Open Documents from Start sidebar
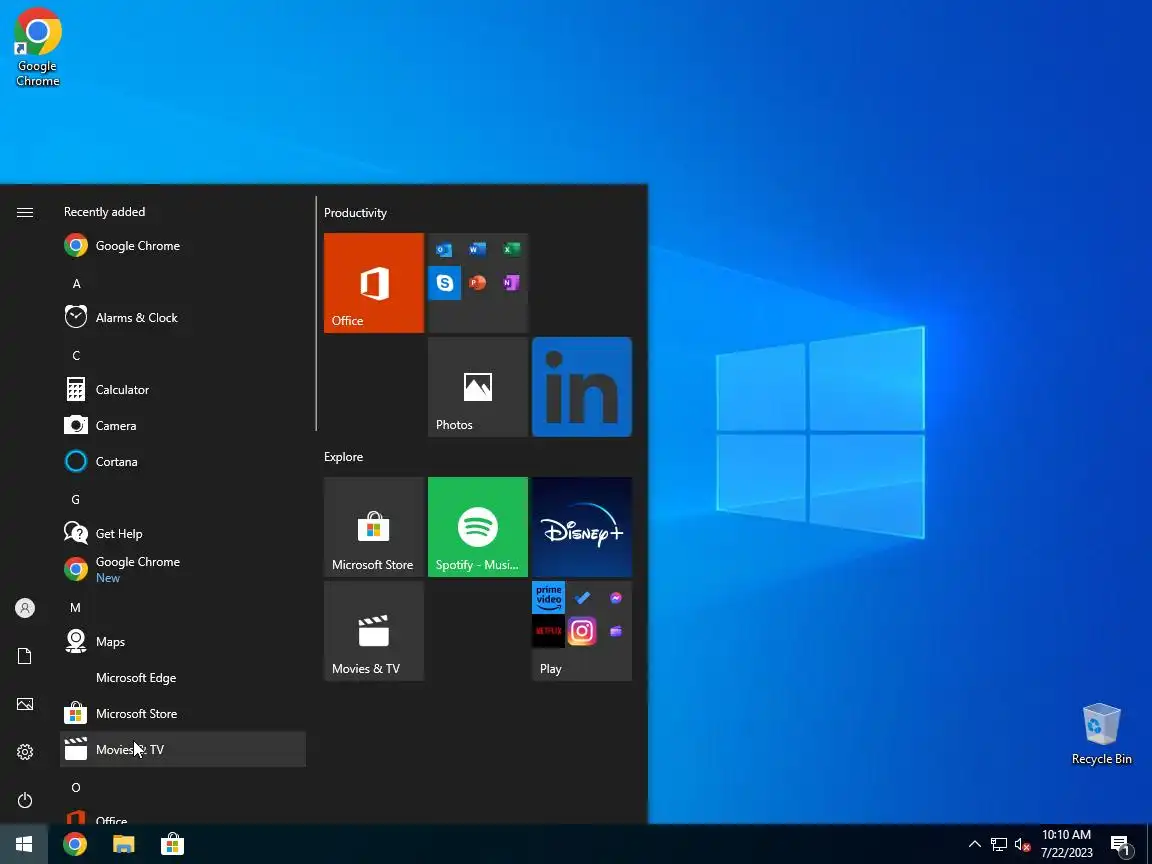This screenshot has width=1152, height=864. pos(24,656)
